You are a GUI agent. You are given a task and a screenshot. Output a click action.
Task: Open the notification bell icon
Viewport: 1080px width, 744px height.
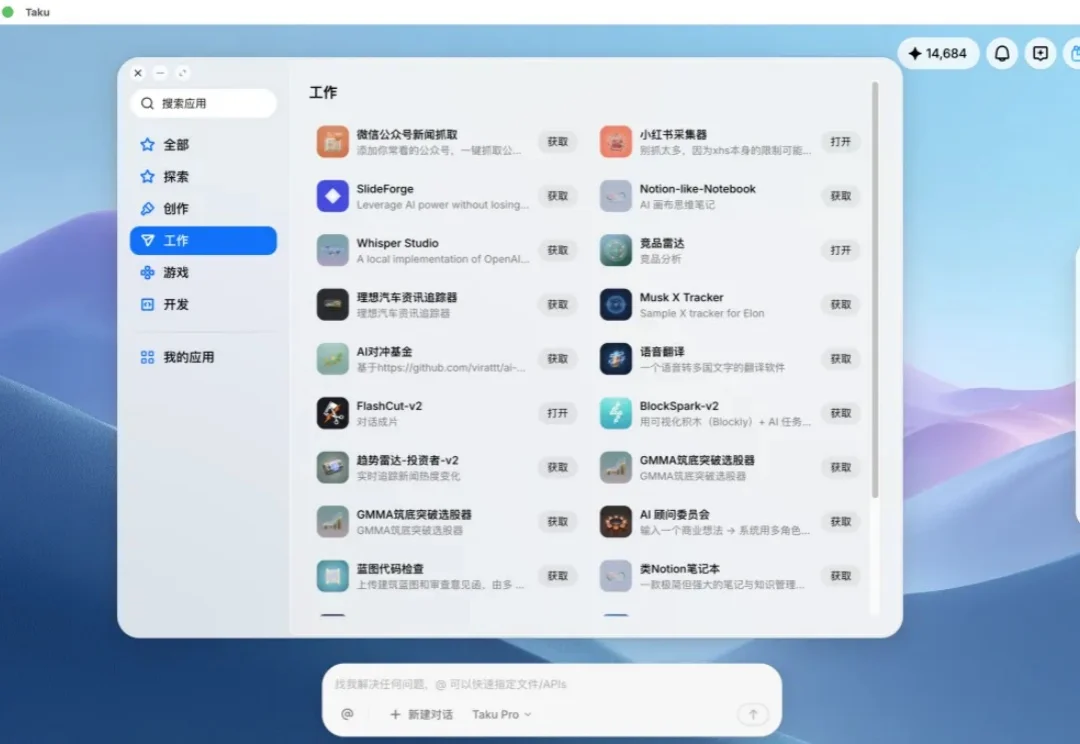point(1001,53)
